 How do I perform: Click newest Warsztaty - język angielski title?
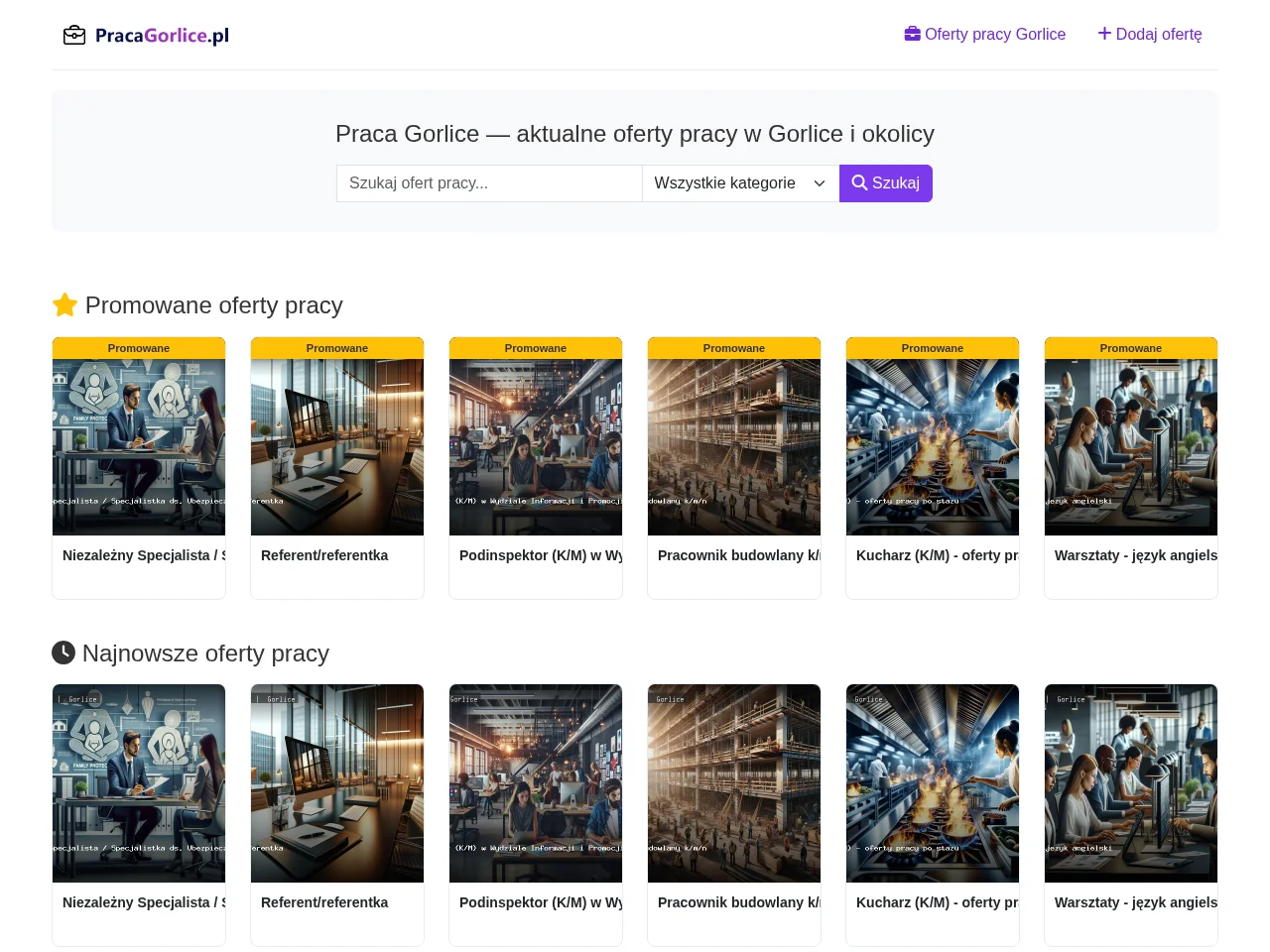[x=1136, y=902]
